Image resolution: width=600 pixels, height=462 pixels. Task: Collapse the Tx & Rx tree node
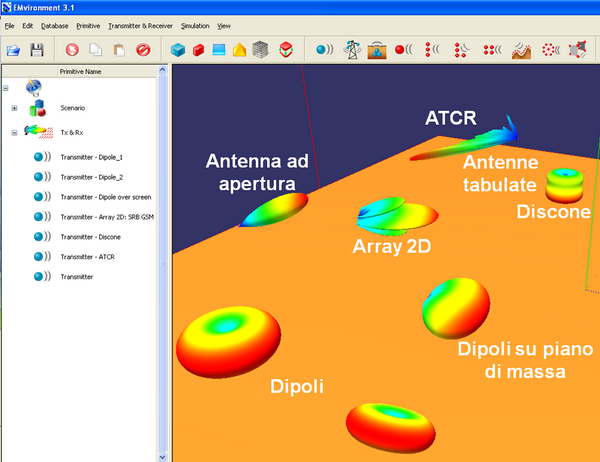14,132
